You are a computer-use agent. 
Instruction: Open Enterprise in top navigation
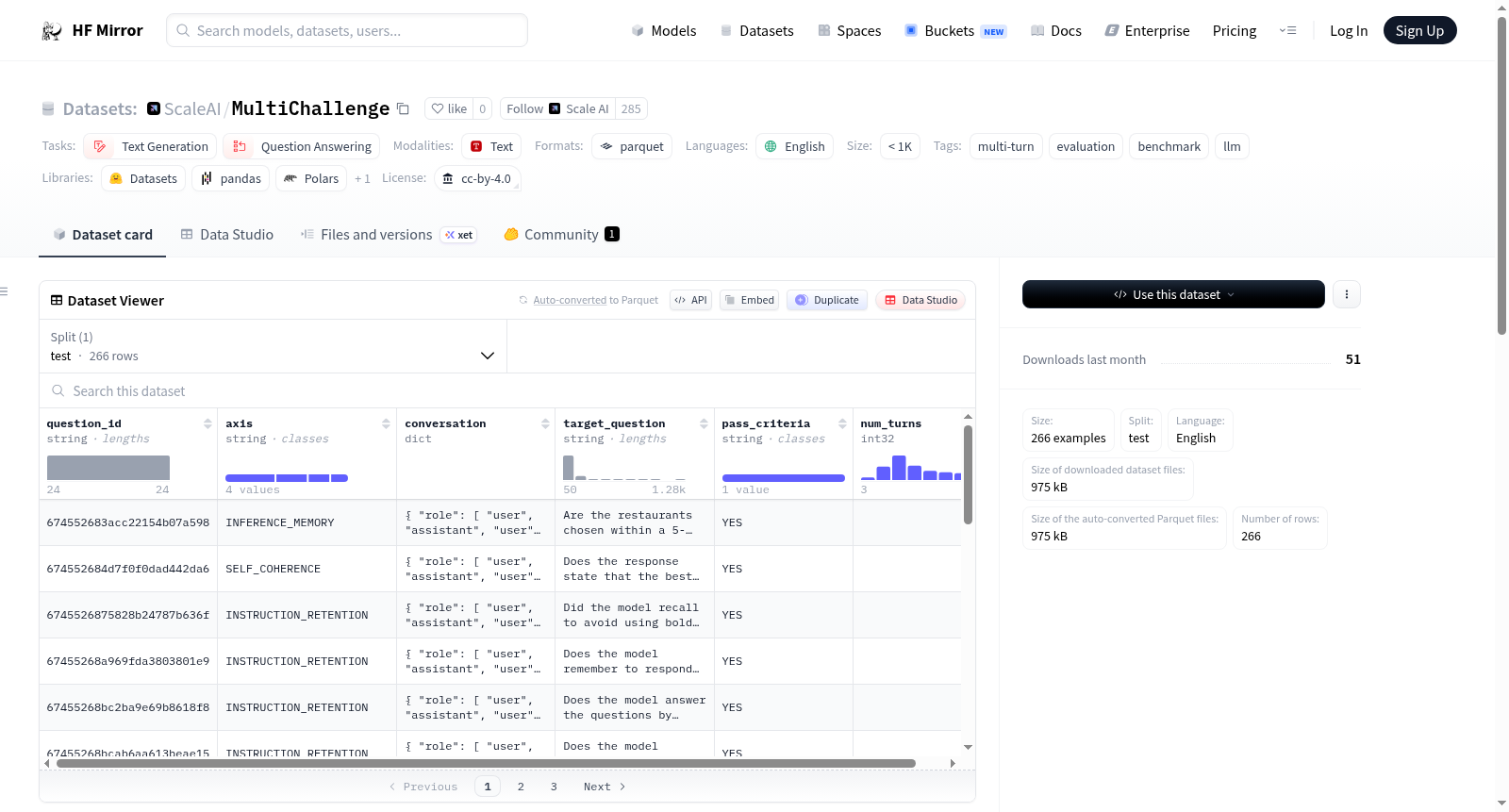1147,31
